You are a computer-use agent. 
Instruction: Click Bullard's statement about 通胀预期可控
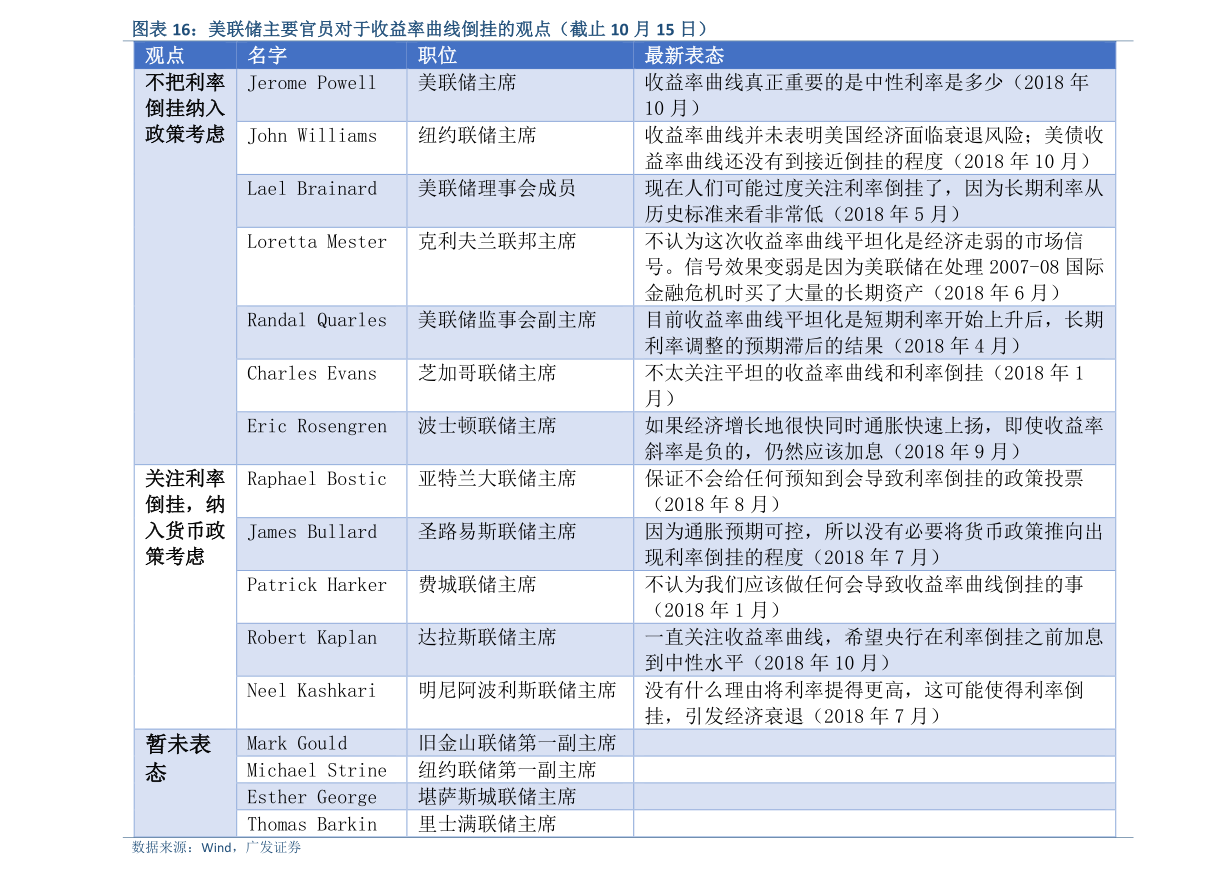875,546
